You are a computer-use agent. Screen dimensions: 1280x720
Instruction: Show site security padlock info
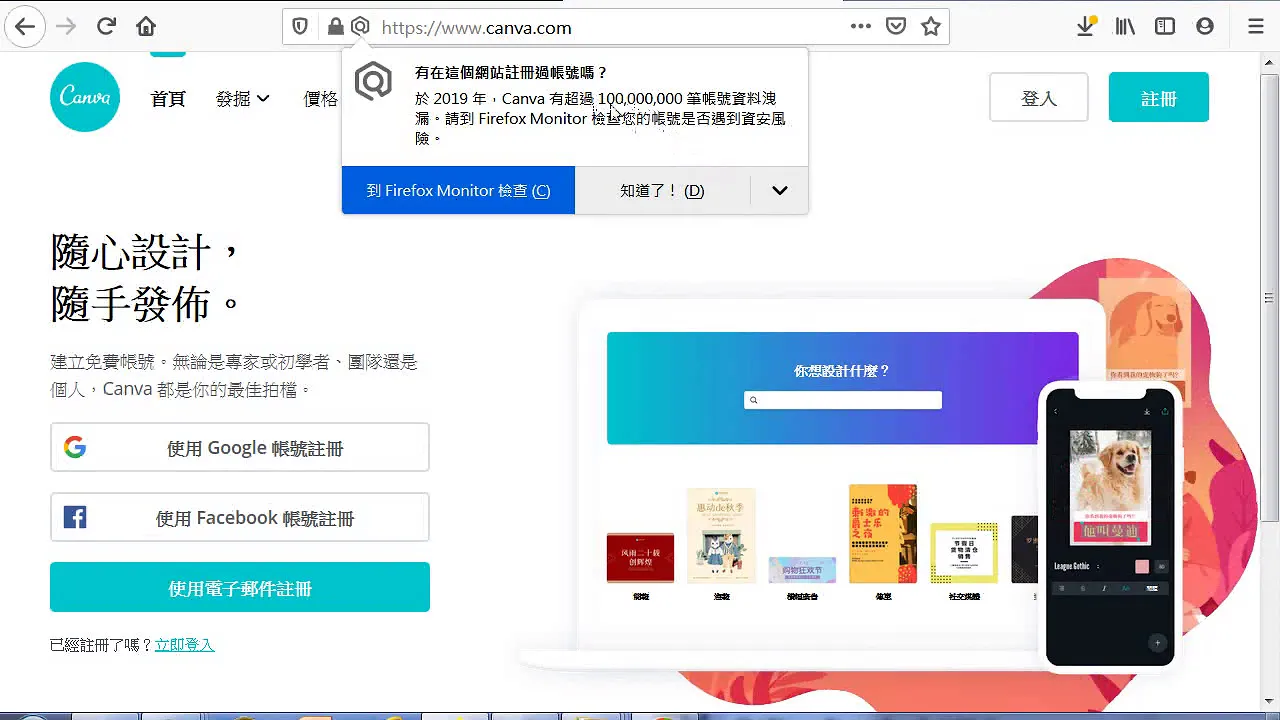coord(335,27)
